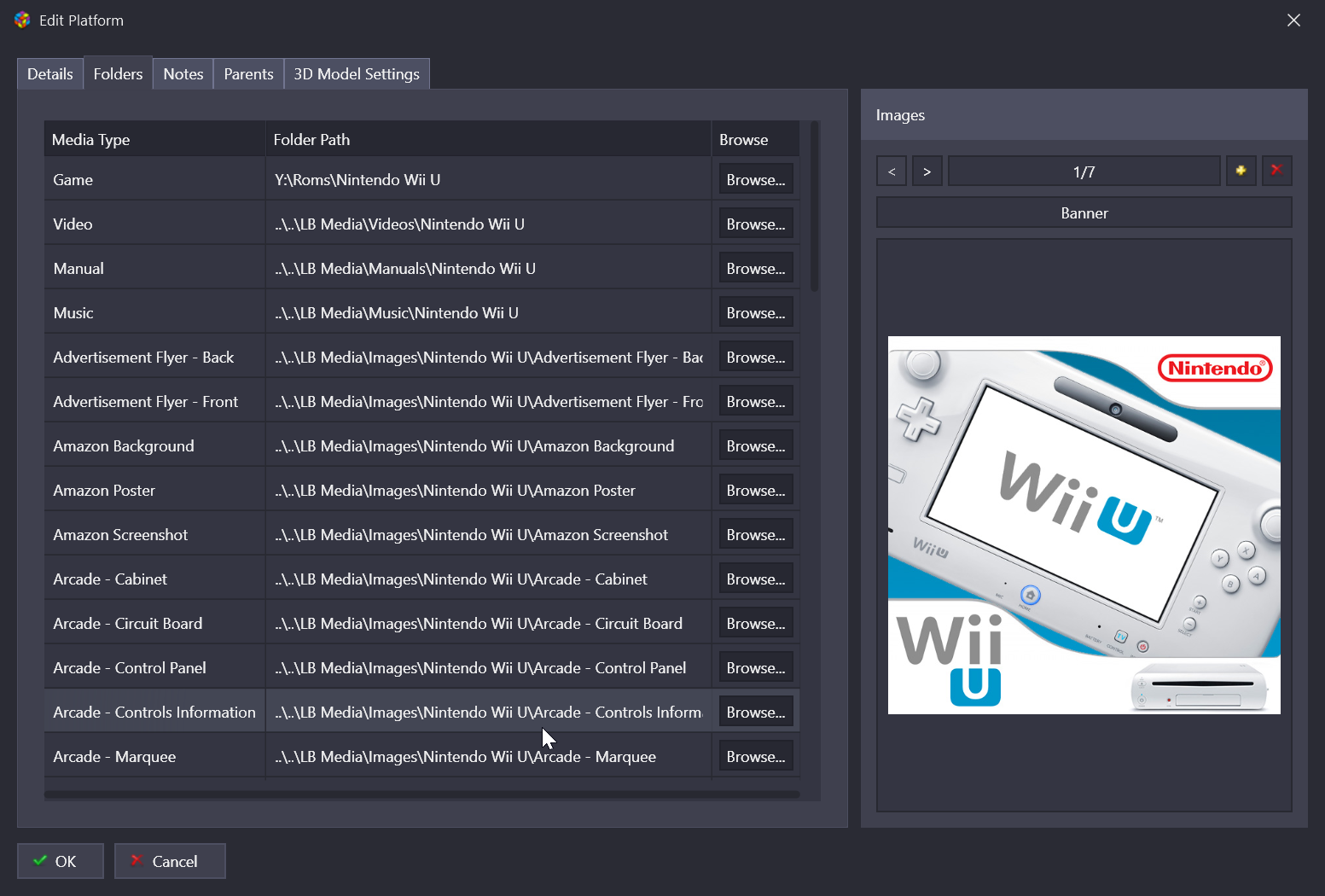Browse for Advertisement Flyer - Back folder
The width and height of the screenshot is (1325, 896).
(x=756, y=357)
